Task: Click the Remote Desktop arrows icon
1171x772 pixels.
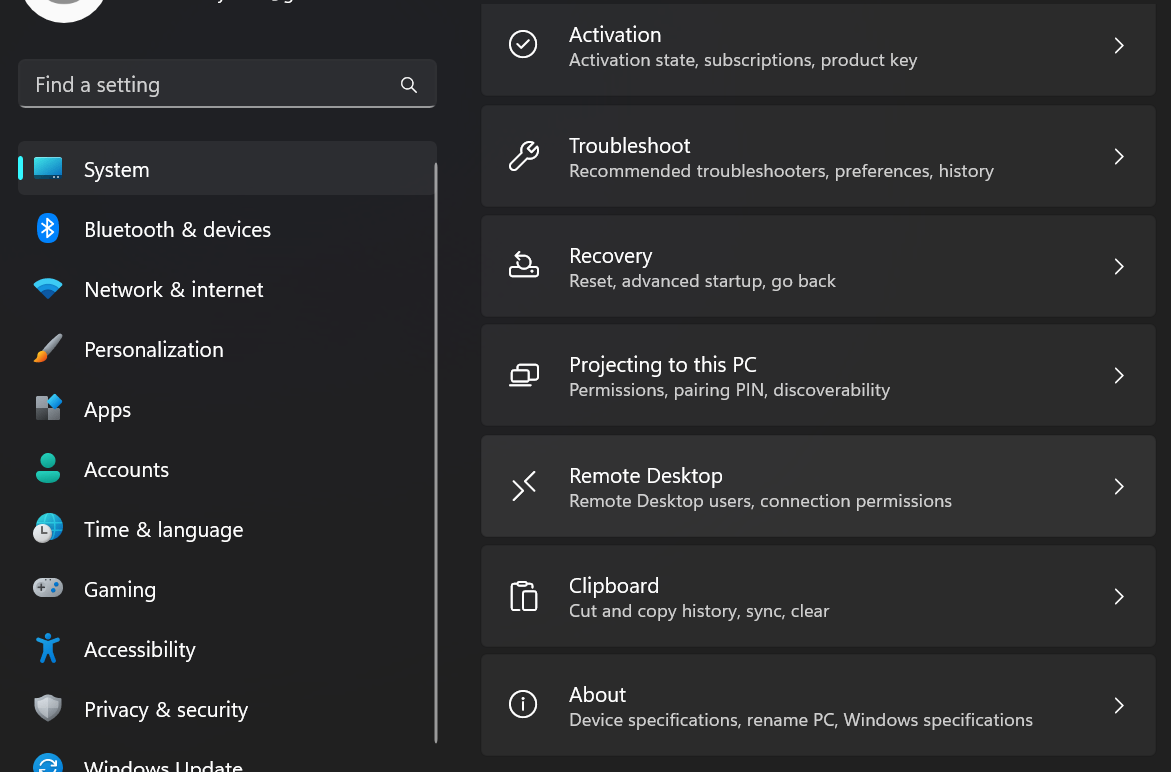Action: [x=523, y=487]
